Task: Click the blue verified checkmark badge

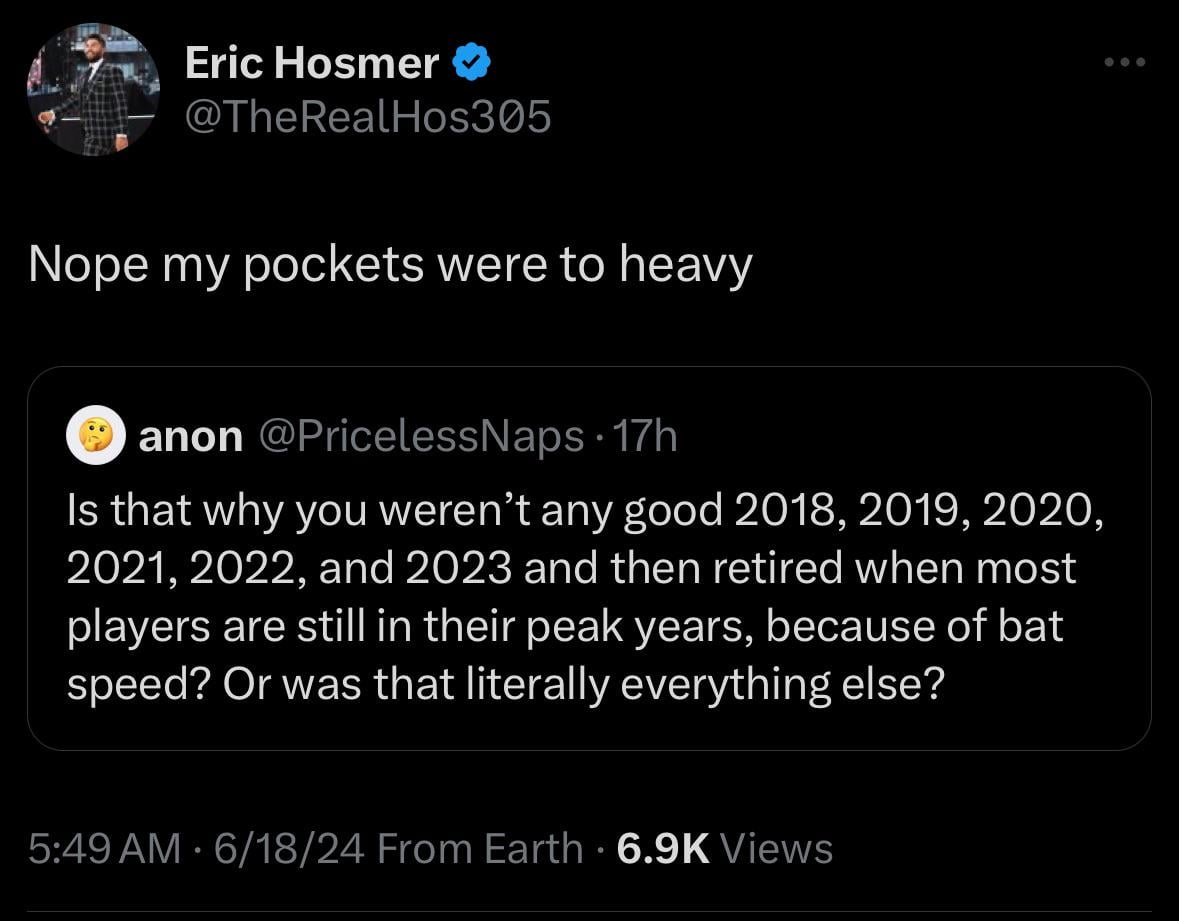Action: (471, 62)
